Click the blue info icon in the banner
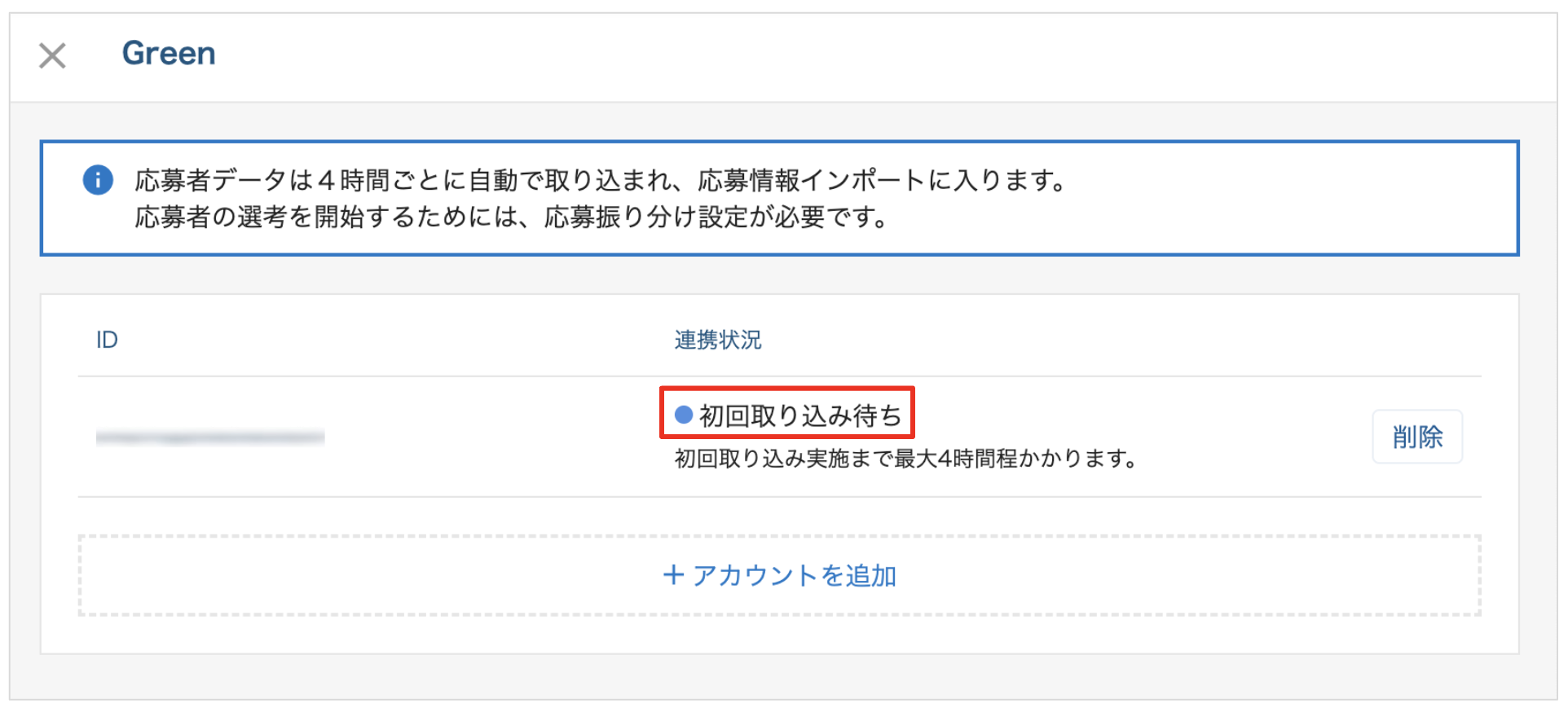This screenshot has height=712, width=1568. click(98, 180)
